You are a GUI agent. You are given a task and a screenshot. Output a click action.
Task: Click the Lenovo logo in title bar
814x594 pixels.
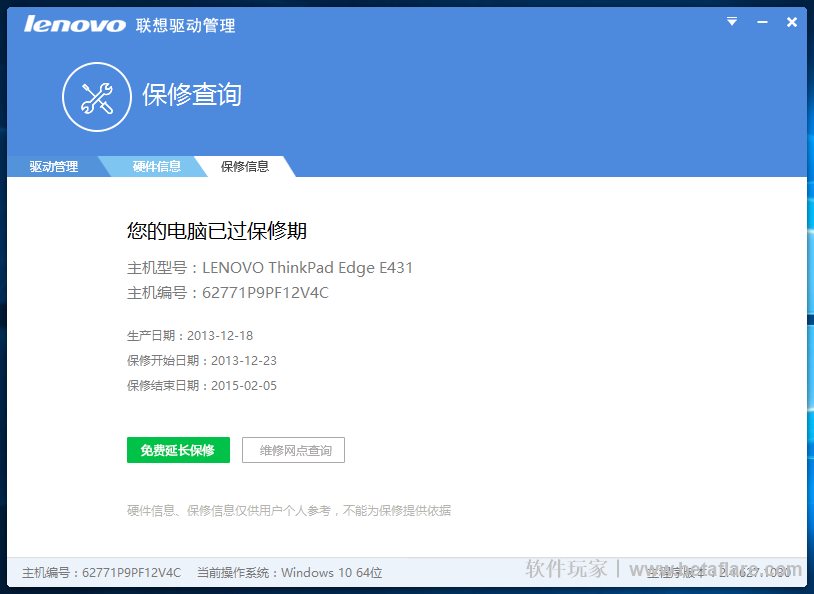(x=75, y=24)
